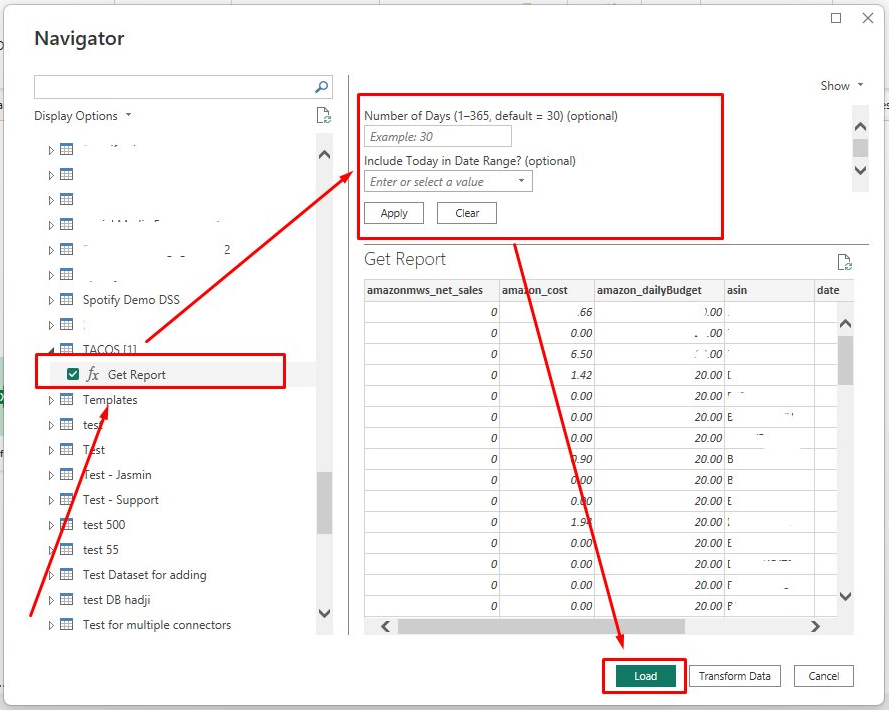Select the test 500 tree item
The width and height of the screenshot is (889, 710).
coord(104,525)
